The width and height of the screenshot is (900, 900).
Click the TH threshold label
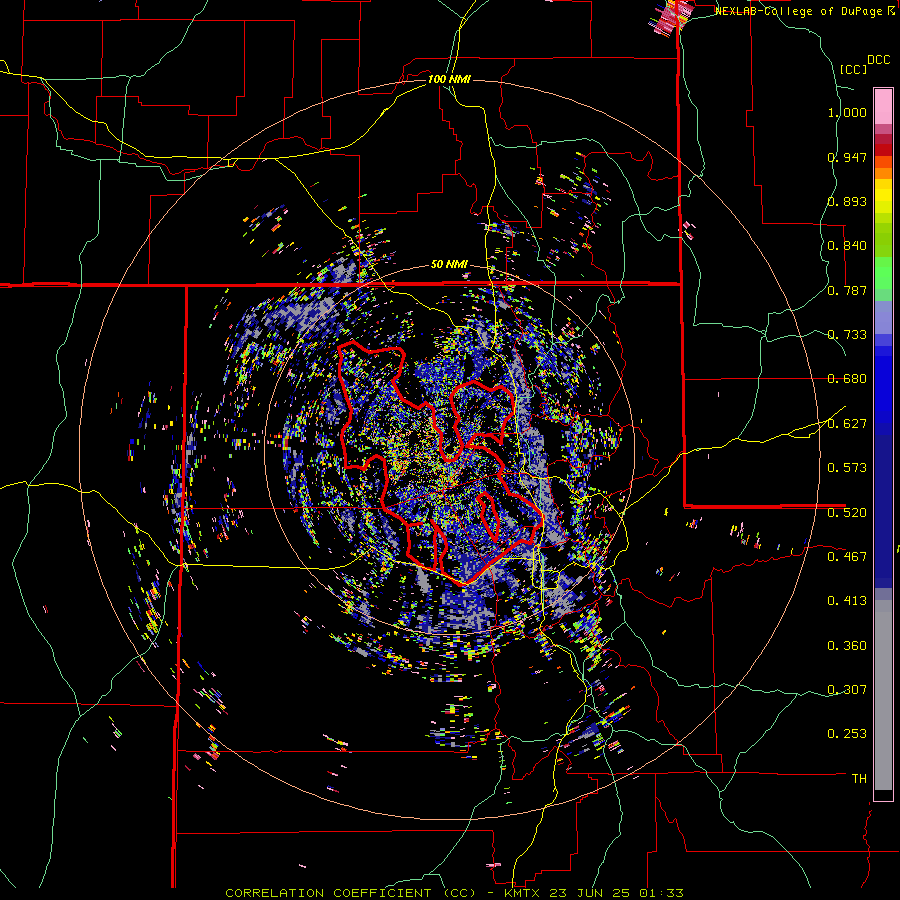(859, 779)
